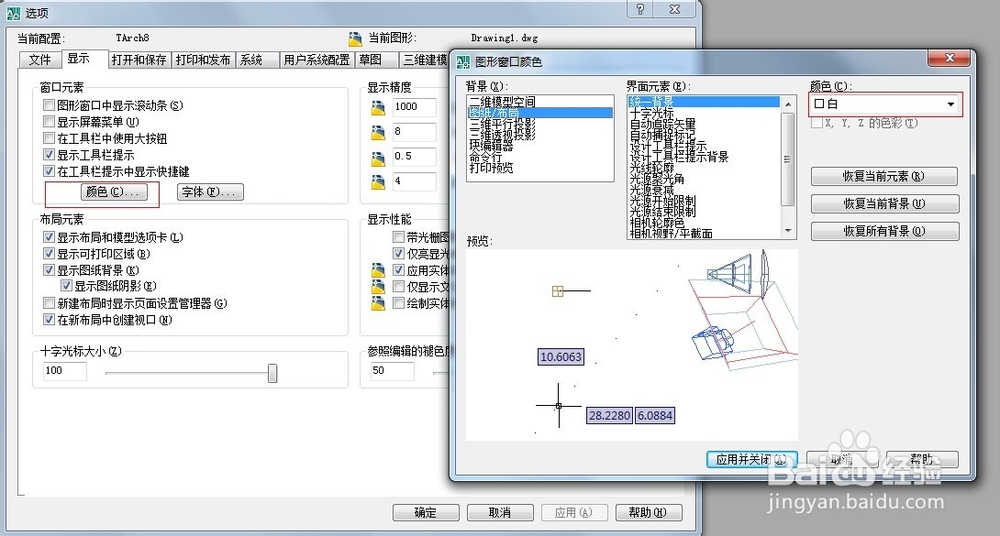
Task: Select 相机轮廓色 in the 界面元素 list
Action: (x=657, y=223)
